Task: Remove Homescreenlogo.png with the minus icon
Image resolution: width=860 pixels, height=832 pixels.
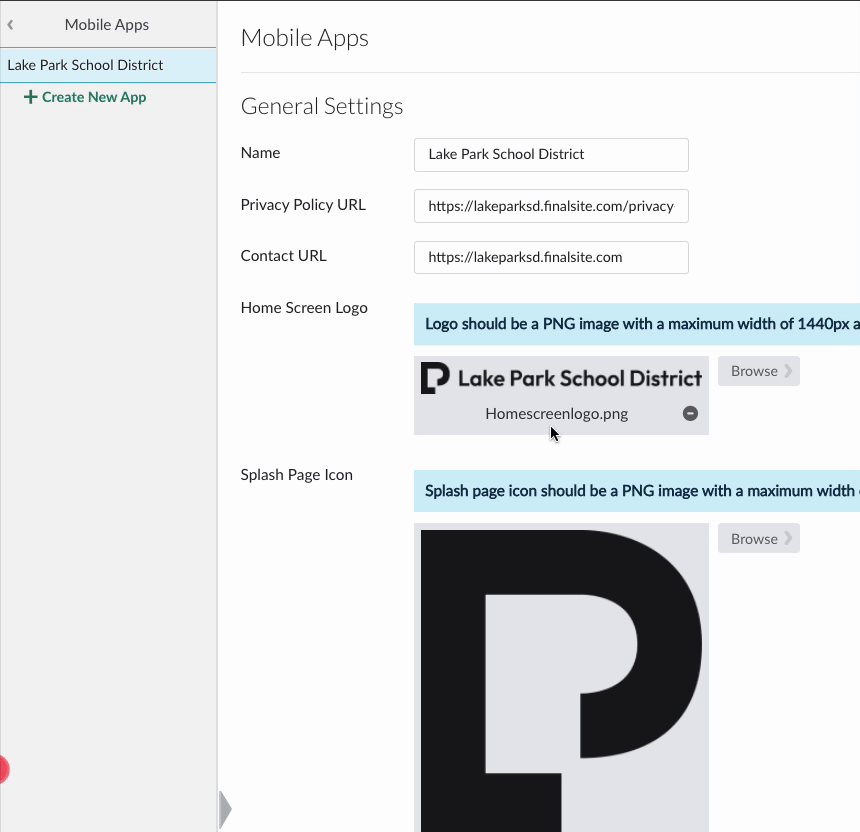Action: (691, 414)
